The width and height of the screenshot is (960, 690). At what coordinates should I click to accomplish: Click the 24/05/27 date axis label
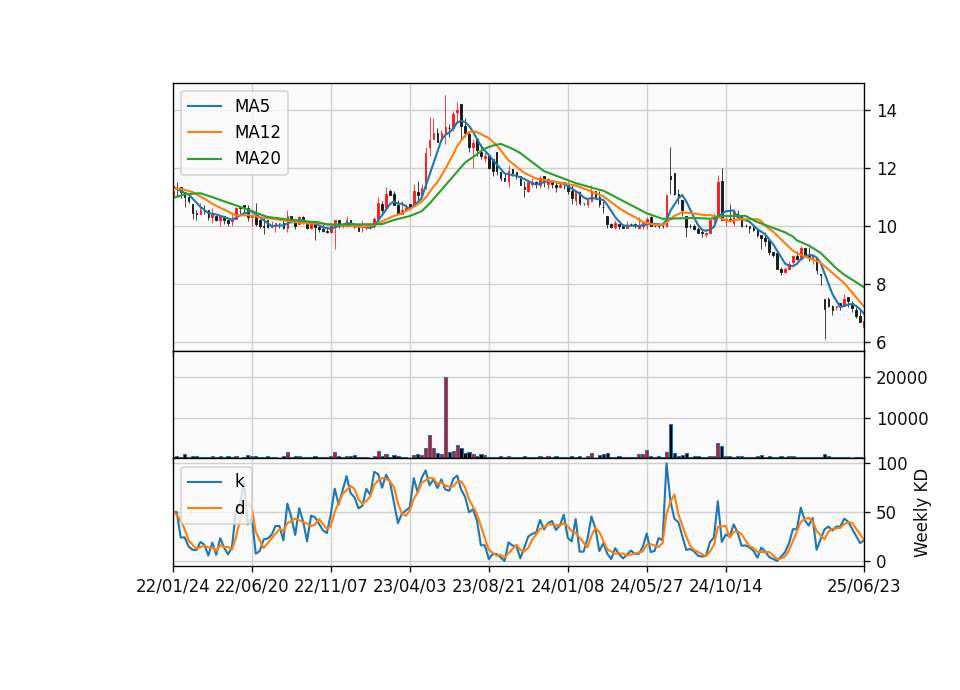[x=647, y=586]
